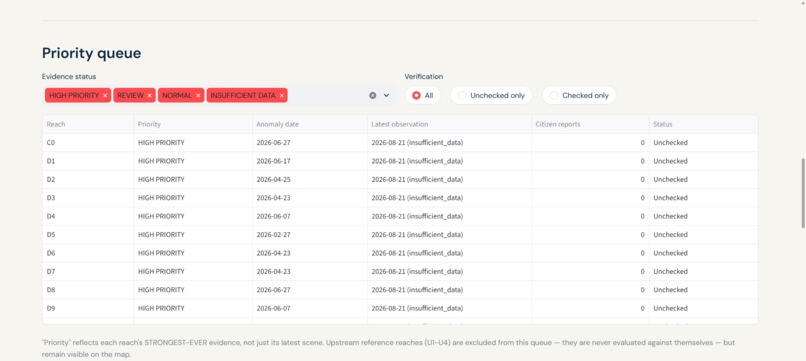Select Unchecked only verification option
The width and height of the screenshot is (806, 361).
491,95
